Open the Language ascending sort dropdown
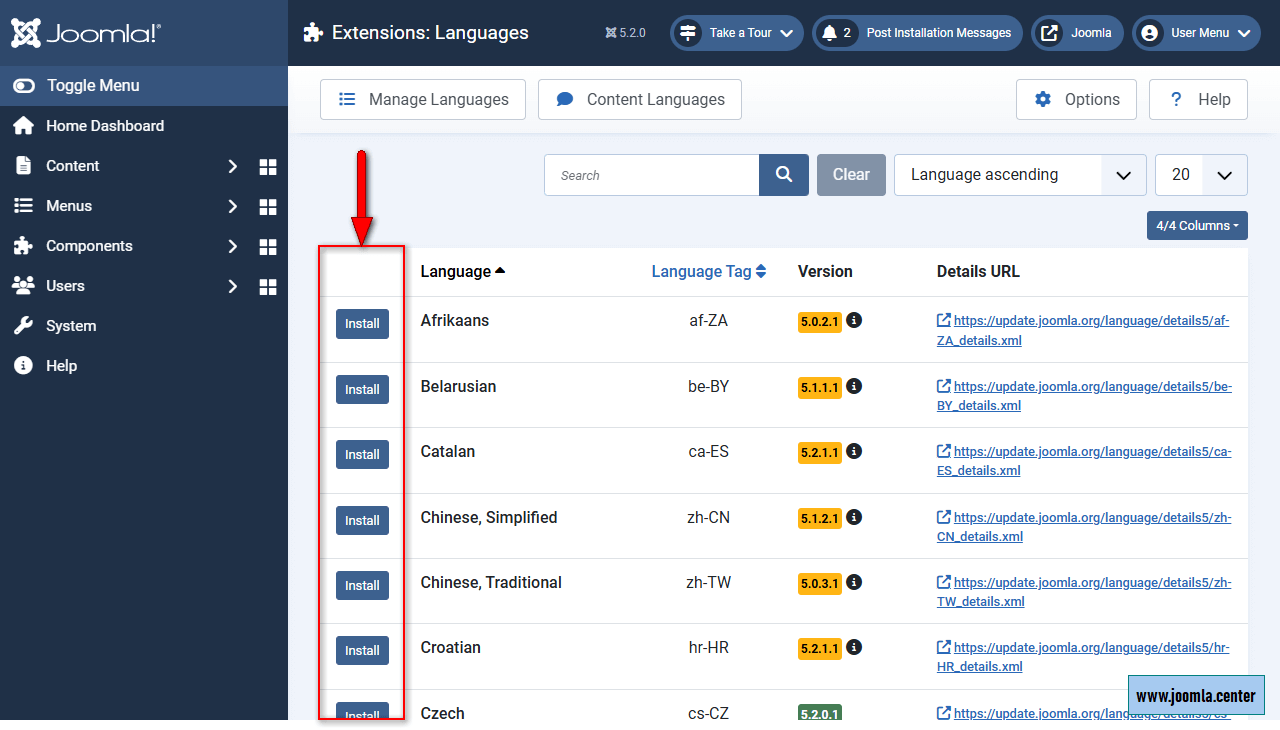This screenshot has width=1280, height=730. (x=1020, y=175)
